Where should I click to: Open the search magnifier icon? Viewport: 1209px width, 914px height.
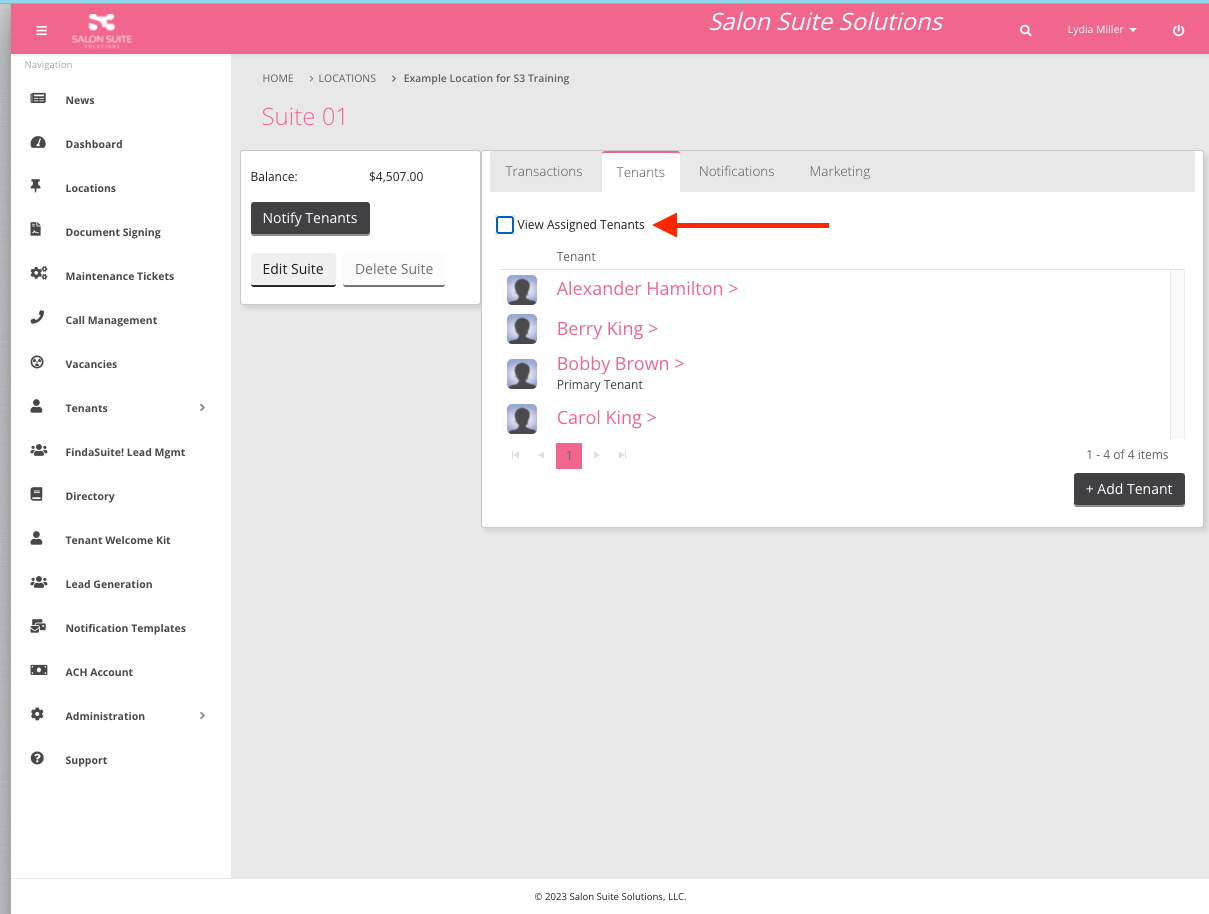point(1025,31)
